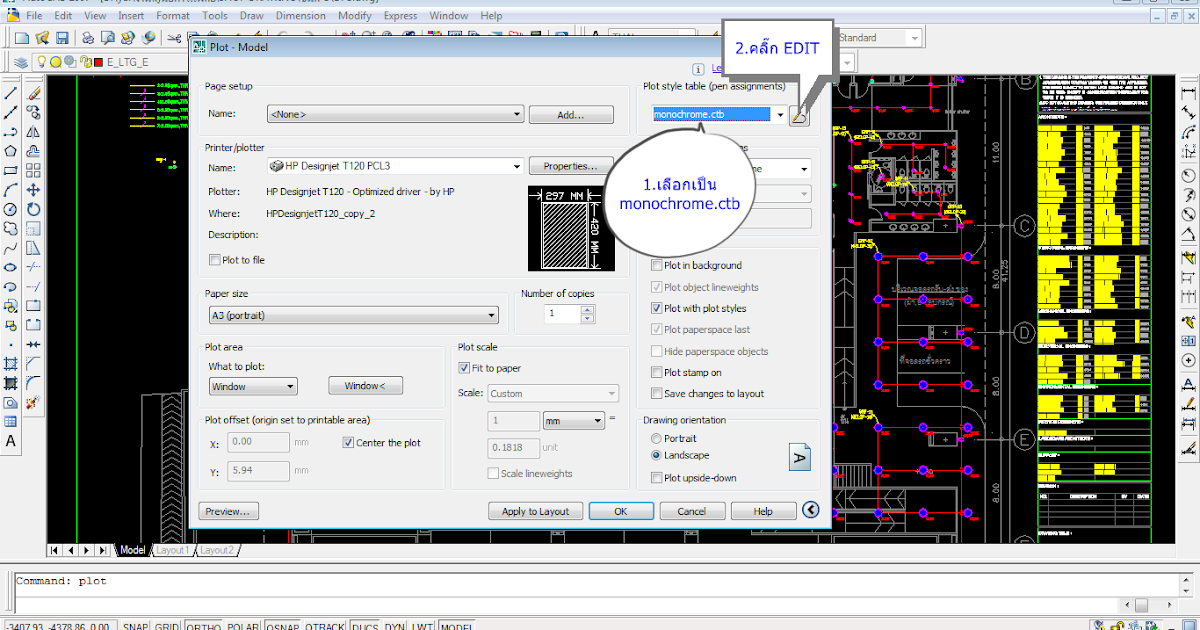
Task: Toggle the layer on/off lightbulb icon
Action: click(42, 62)
